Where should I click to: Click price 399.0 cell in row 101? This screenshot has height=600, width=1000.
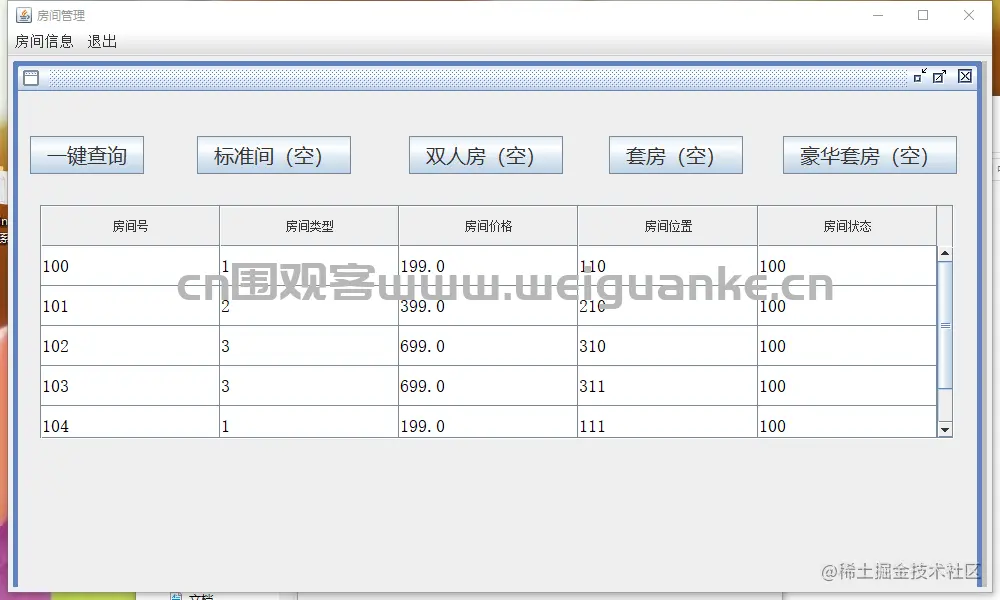point(488,306)
